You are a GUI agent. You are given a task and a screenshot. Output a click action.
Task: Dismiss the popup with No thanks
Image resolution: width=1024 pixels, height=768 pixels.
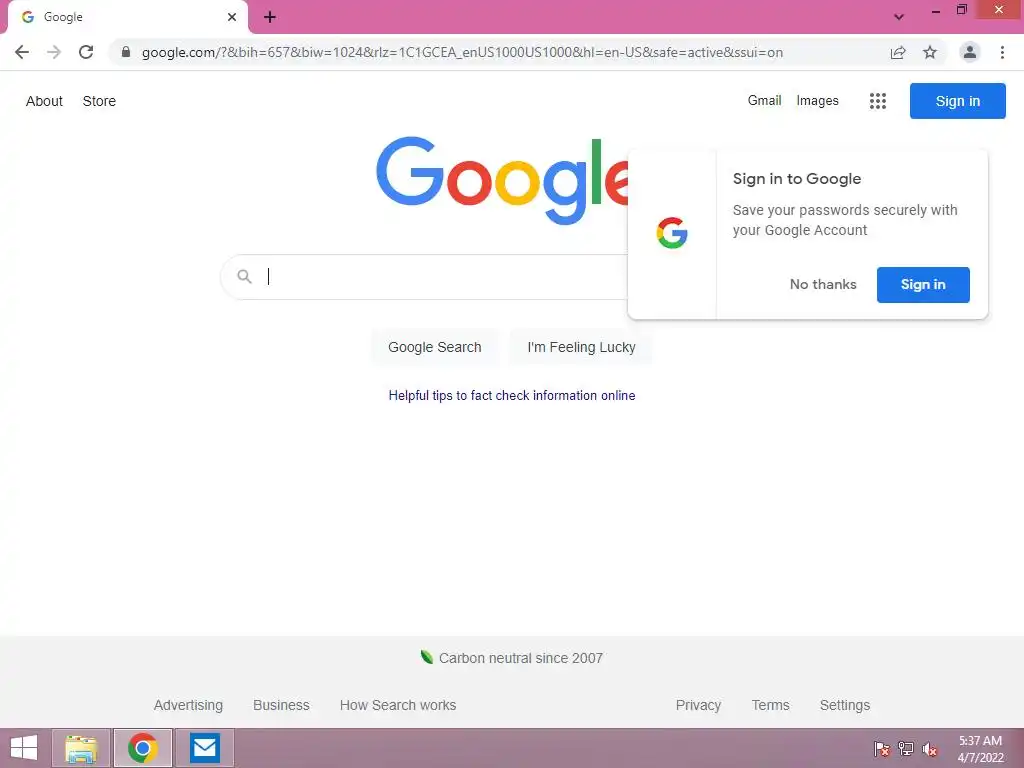point(823,285)
